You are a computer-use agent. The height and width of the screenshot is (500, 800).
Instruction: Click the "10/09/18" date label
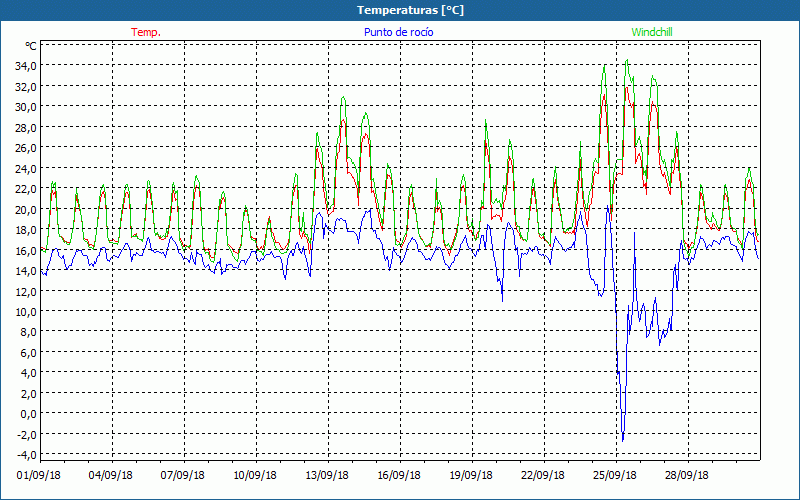(x=255, y=475)
